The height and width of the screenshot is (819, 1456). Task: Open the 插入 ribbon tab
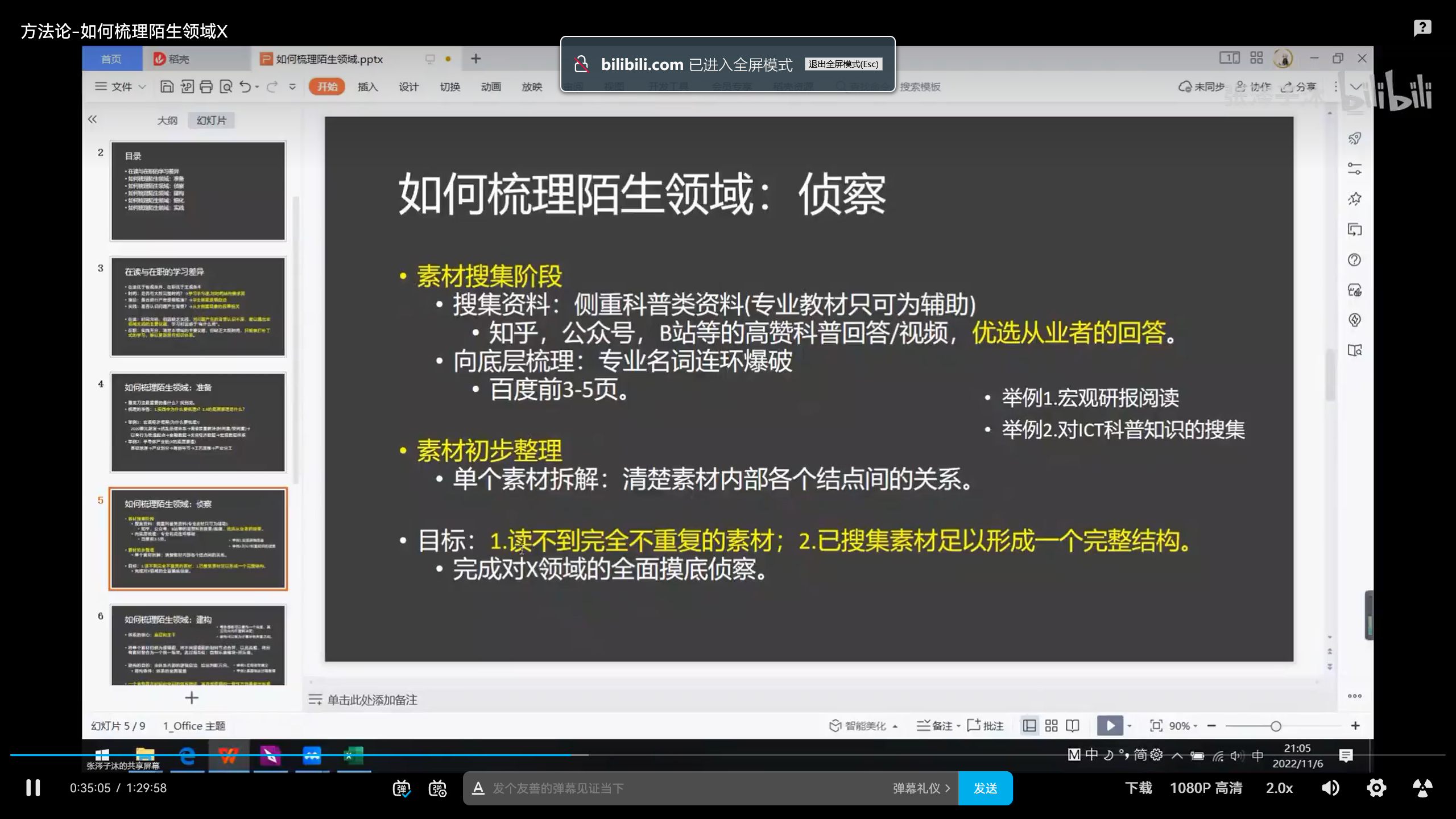[x=367, y=87]
